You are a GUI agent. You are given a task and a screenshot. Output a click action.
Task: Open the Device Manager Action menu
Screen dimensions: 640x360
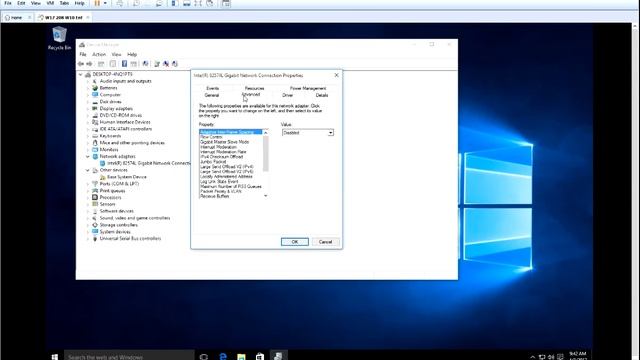pos(99,54)
